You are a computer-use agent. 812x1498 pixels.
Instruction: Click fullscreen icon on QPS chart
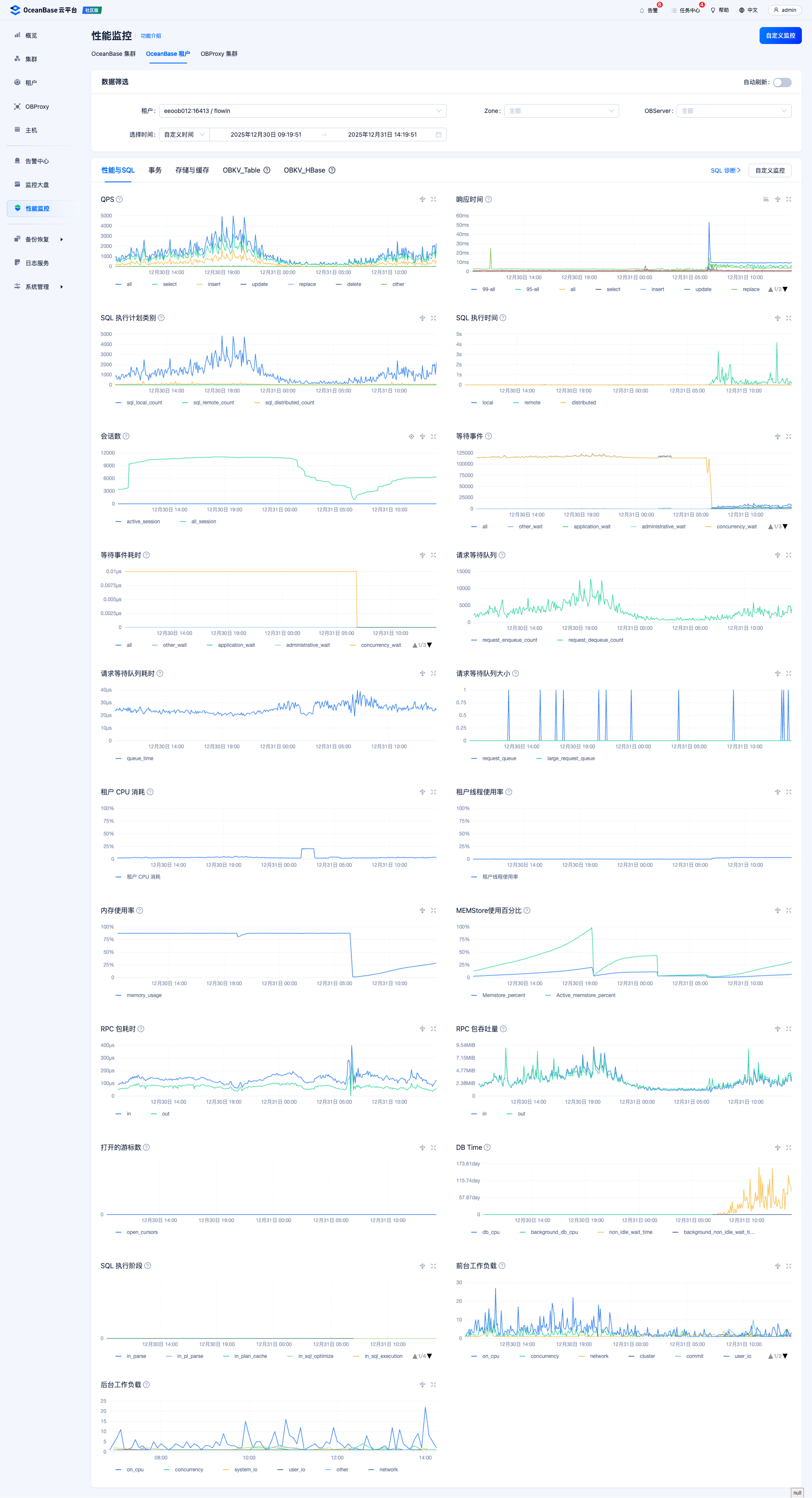433,199
